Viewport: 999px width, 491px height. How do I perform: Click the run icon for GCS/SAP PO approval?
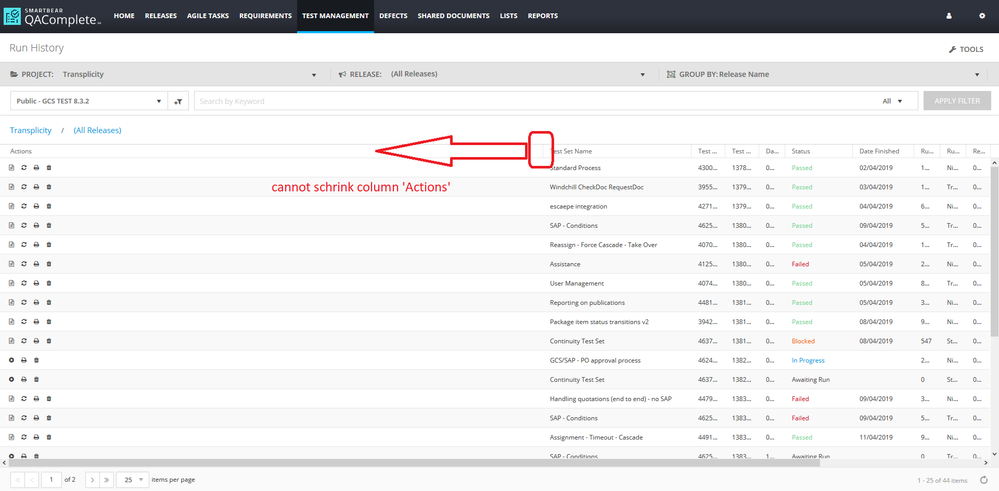point(12,360)
